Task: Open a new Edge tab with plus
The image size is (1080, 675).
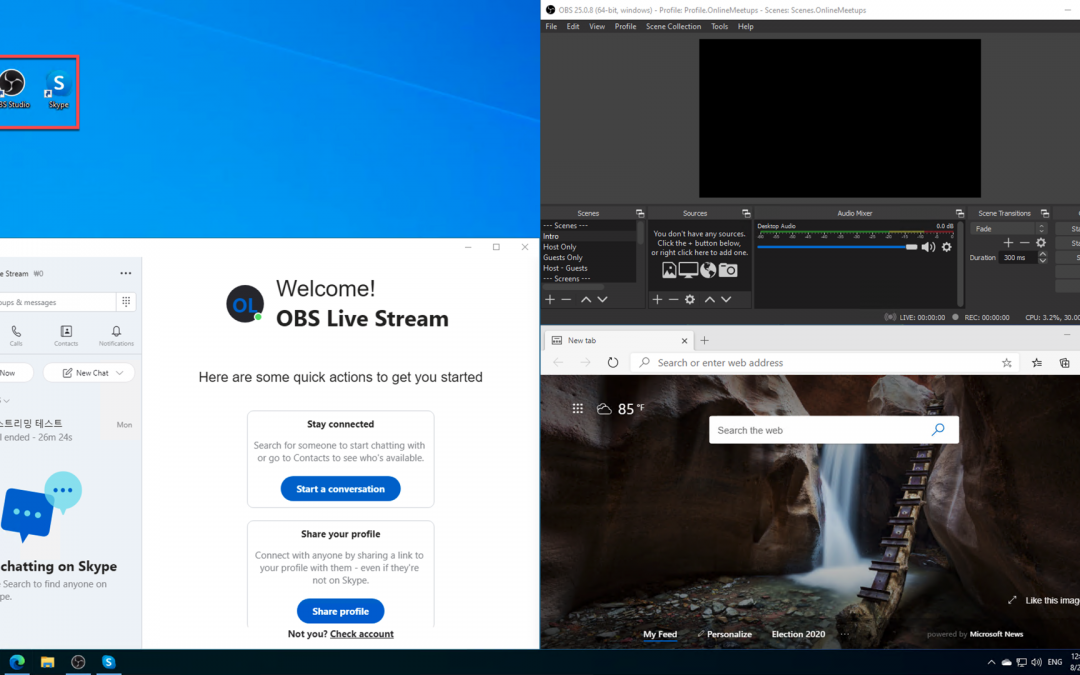Action: tap(704, 340)
